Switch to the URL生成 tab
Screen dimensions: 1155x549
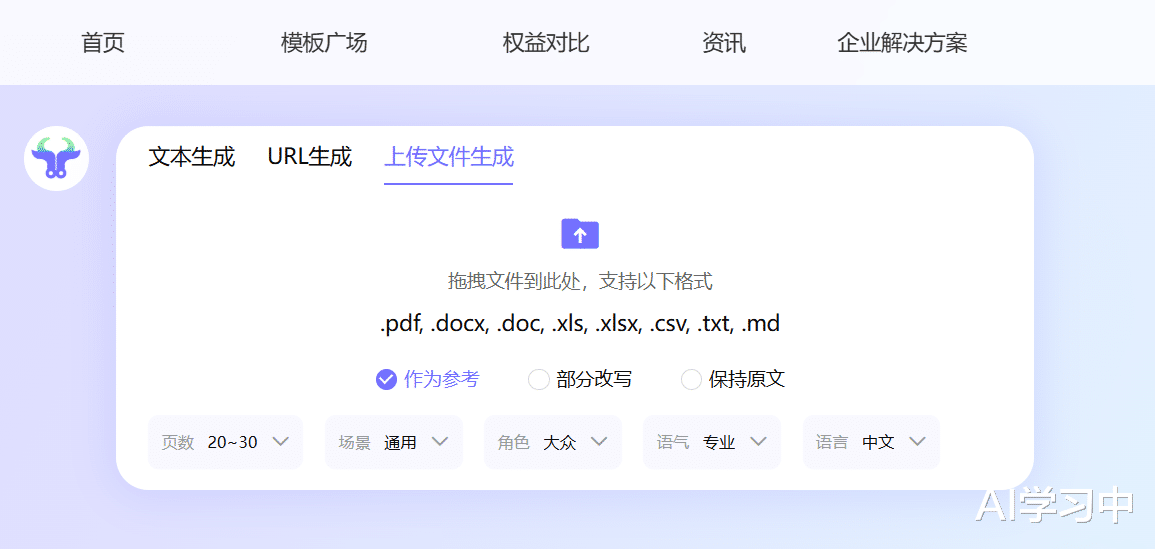click(x=309, y=157)
